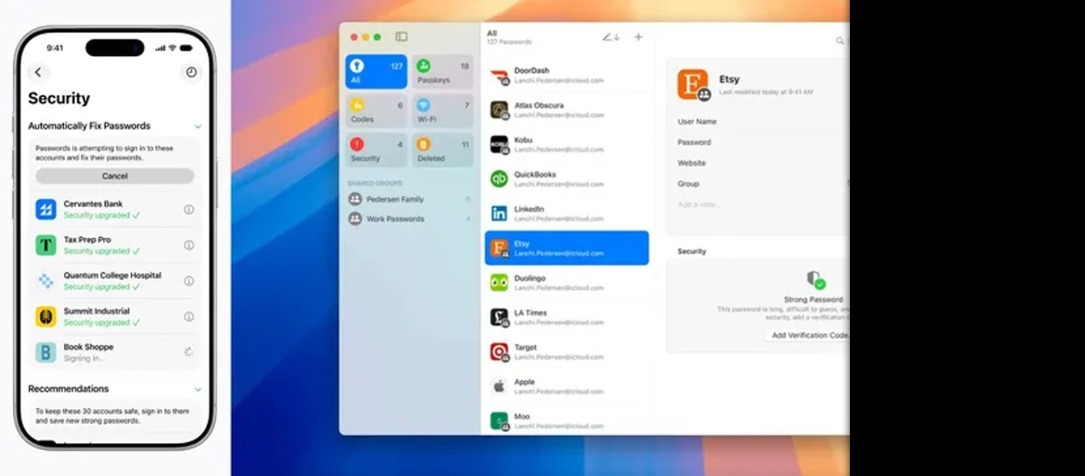Viewport: 1085px width, 476px height.
Task: Click the Etsy logo in detail pane
Action: click(693, 84)
